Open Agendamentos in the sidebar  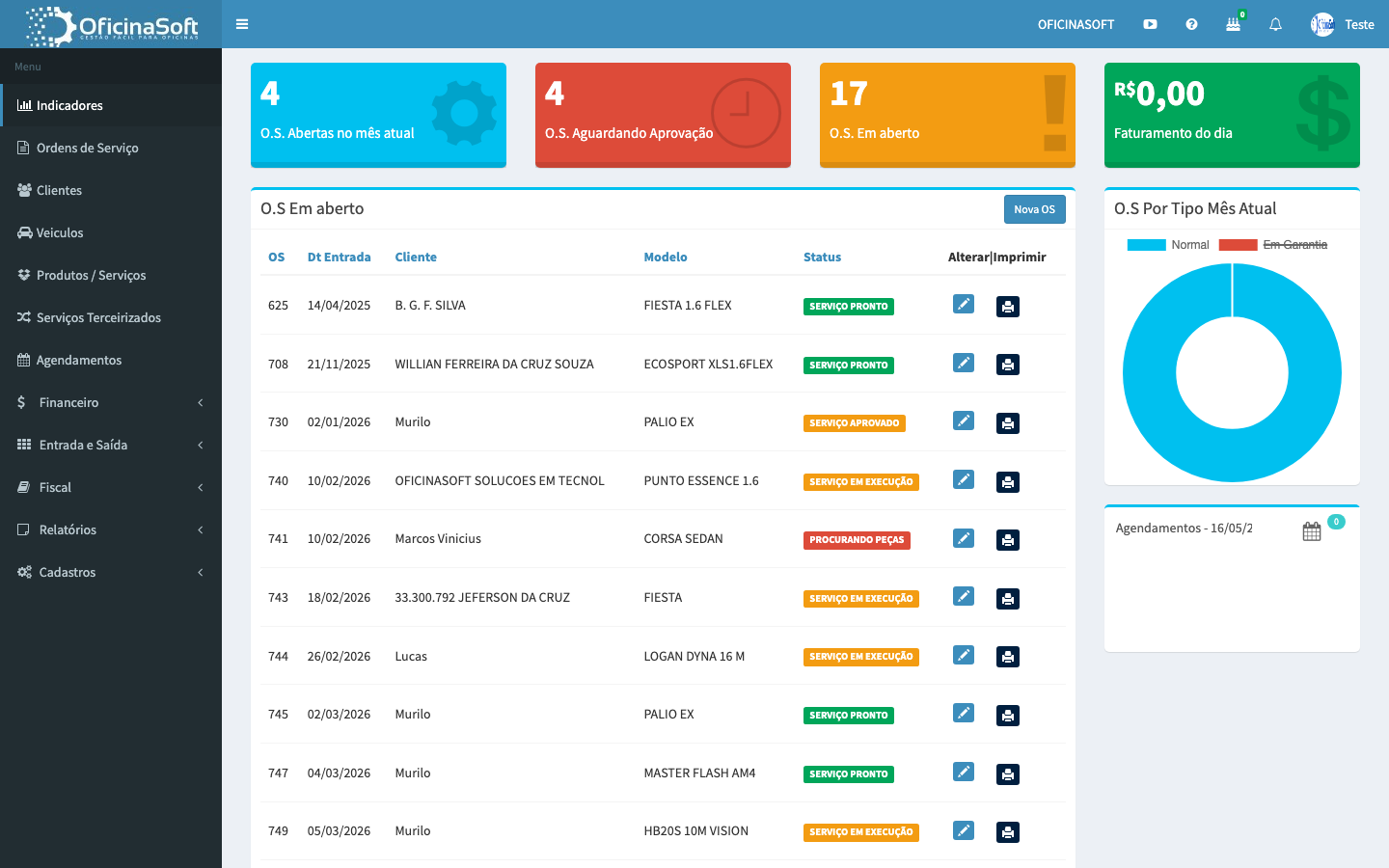pos(111,360)
